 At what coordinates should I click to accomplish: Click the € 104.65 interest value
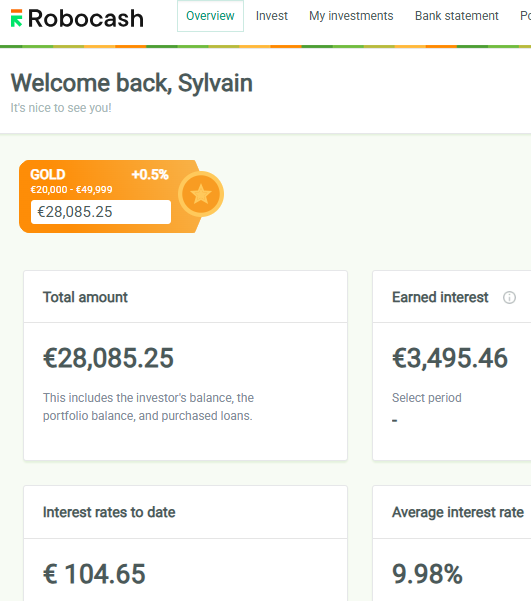click(x=94, y=574)
